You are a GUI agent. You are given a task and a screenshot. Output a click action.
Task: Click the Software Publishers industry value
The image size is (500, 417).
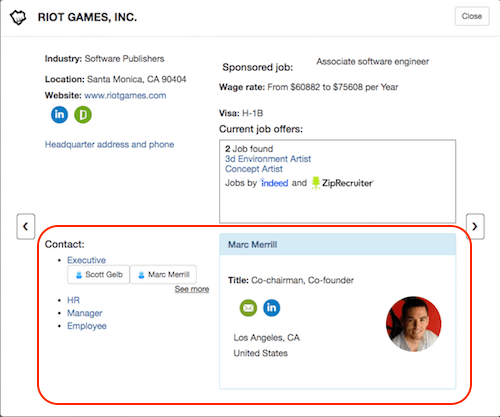pyautogui.click(x=124, y=59)
